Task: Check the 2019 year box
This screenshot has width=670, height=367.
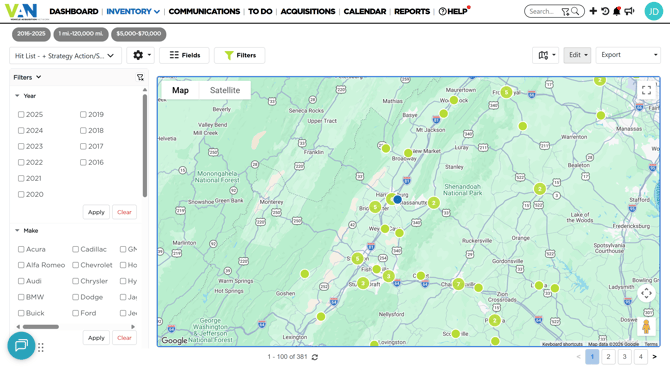Action: pyautogui.click(x=83, y=115)
